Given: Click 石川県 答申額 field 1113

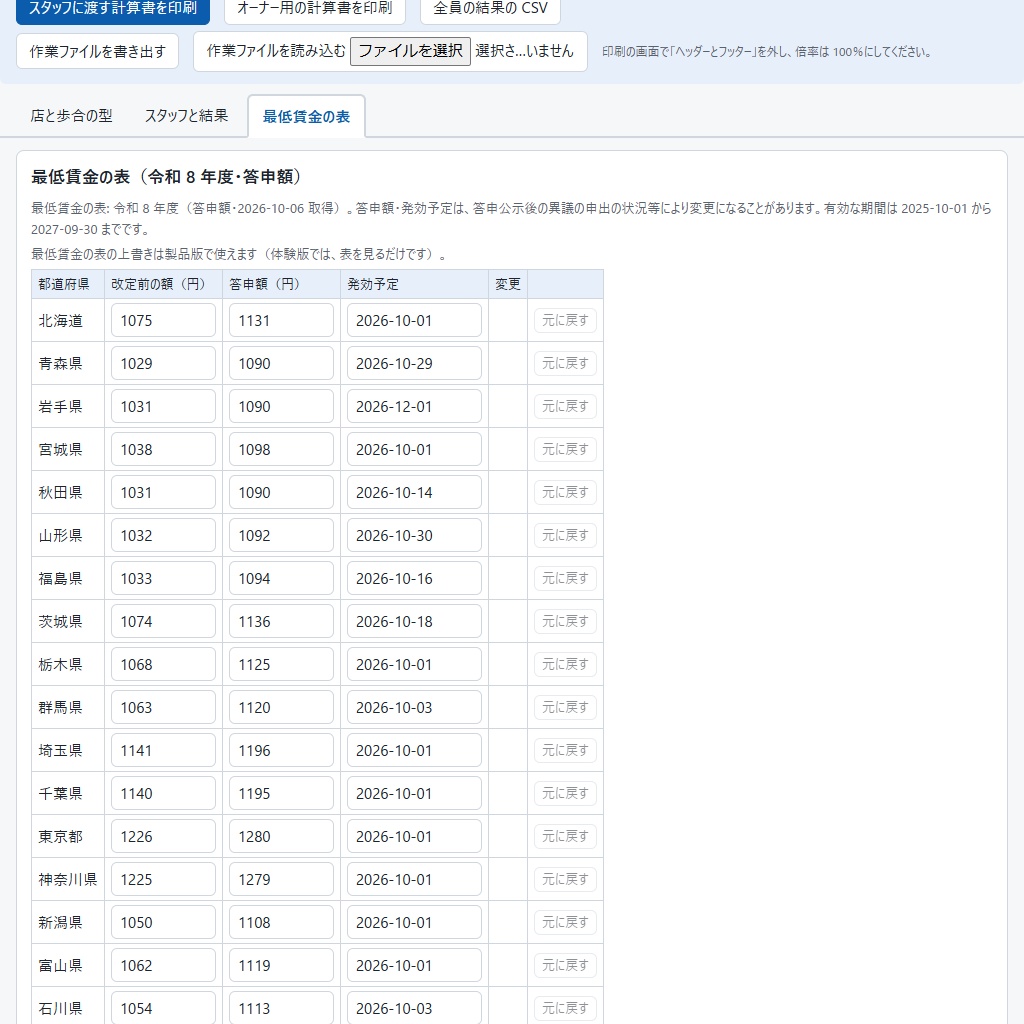Looking at the screenshot, I should [x=281, y=1008].
